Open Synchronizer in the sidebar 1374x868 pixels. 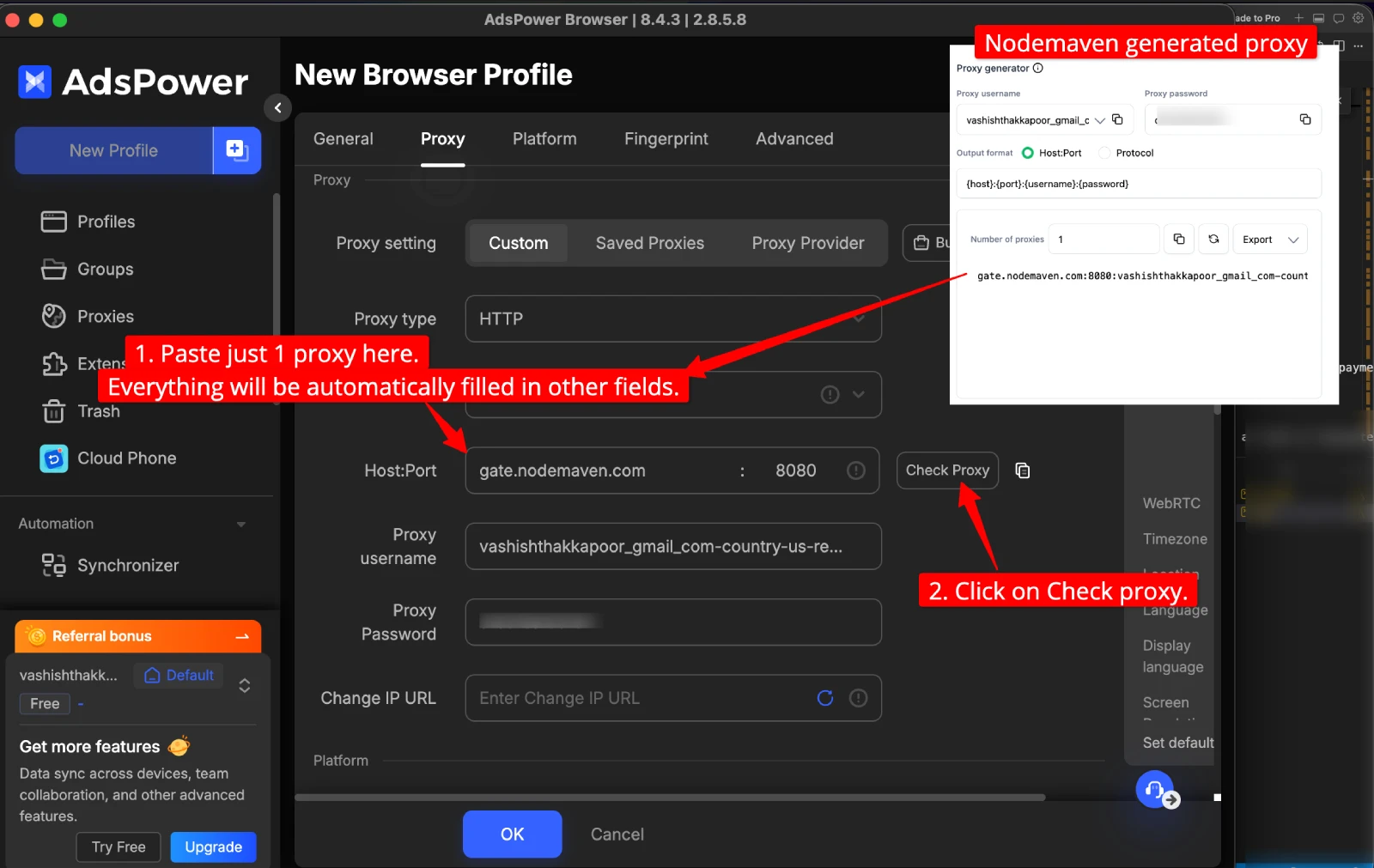[110, 565]
